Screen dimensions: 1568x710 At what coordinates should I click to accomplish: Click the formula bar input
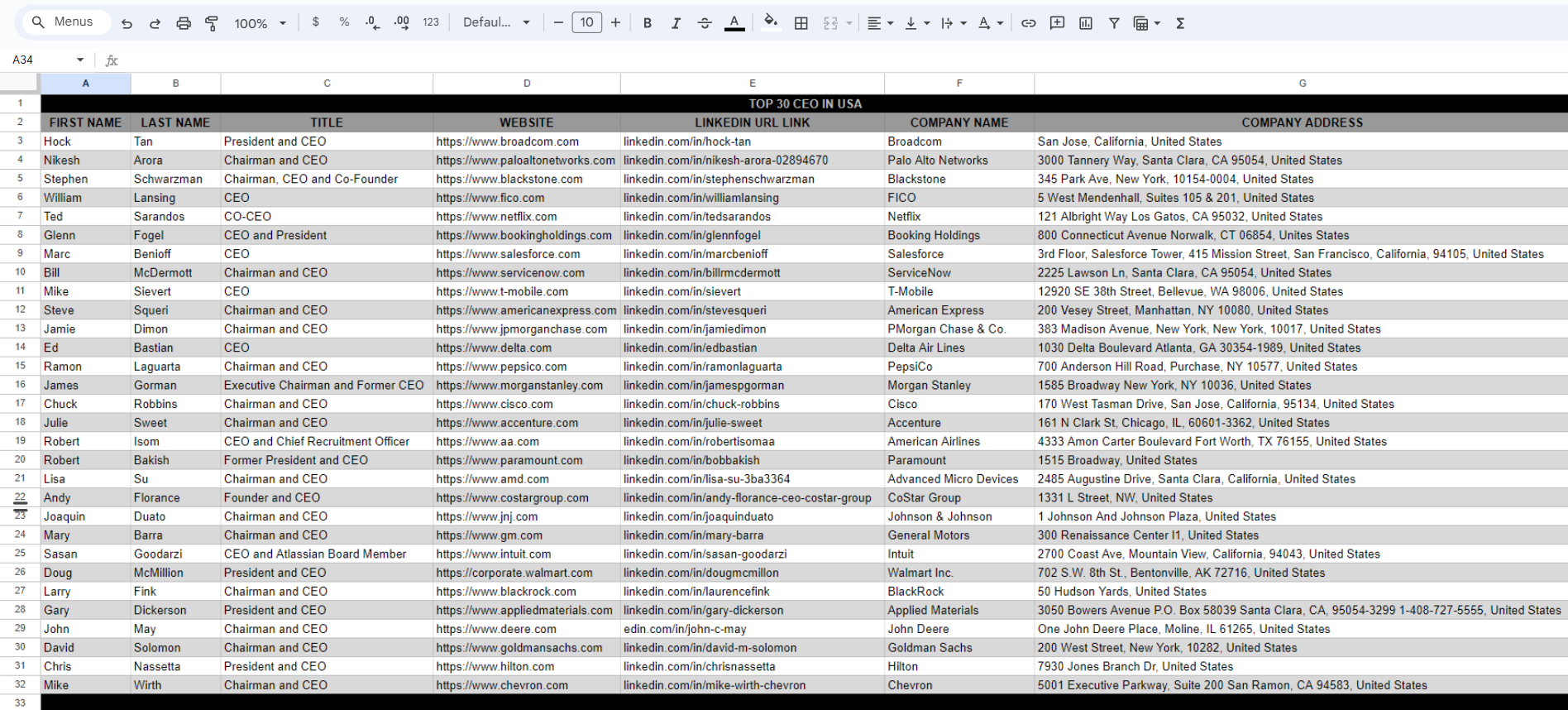click(x=844, y=60)
